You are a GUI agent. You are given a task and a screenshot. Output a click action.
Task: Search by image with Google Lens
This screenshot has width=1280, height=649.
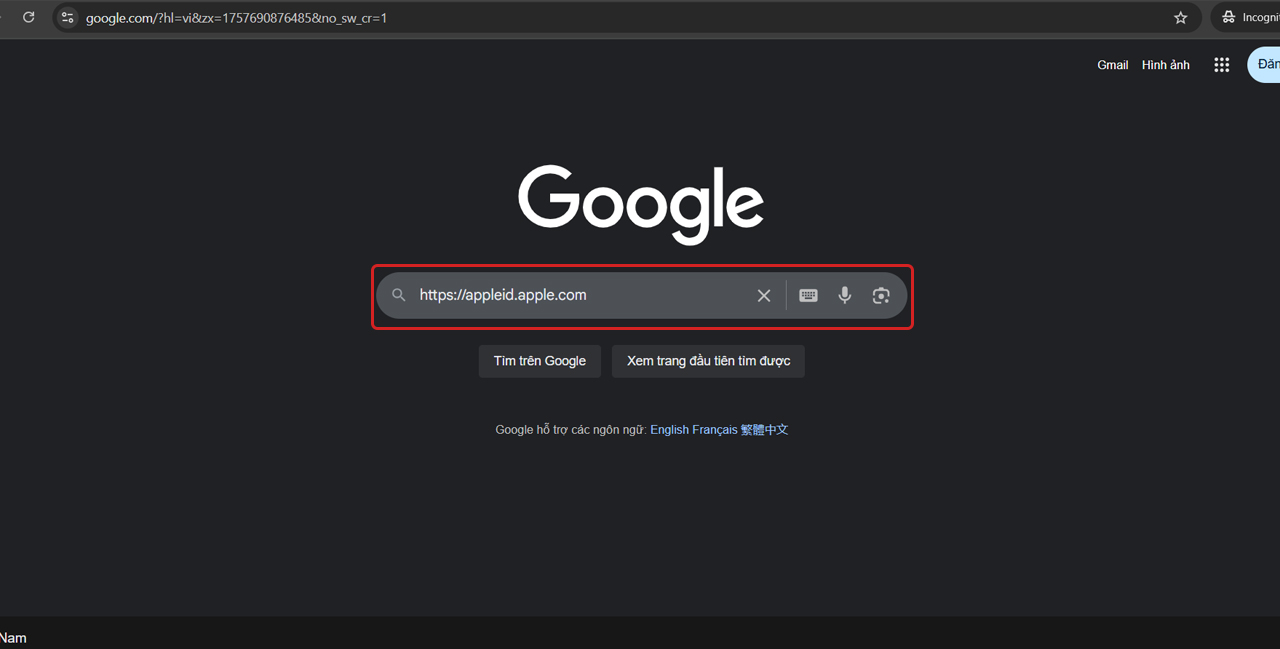click(881, 295)
